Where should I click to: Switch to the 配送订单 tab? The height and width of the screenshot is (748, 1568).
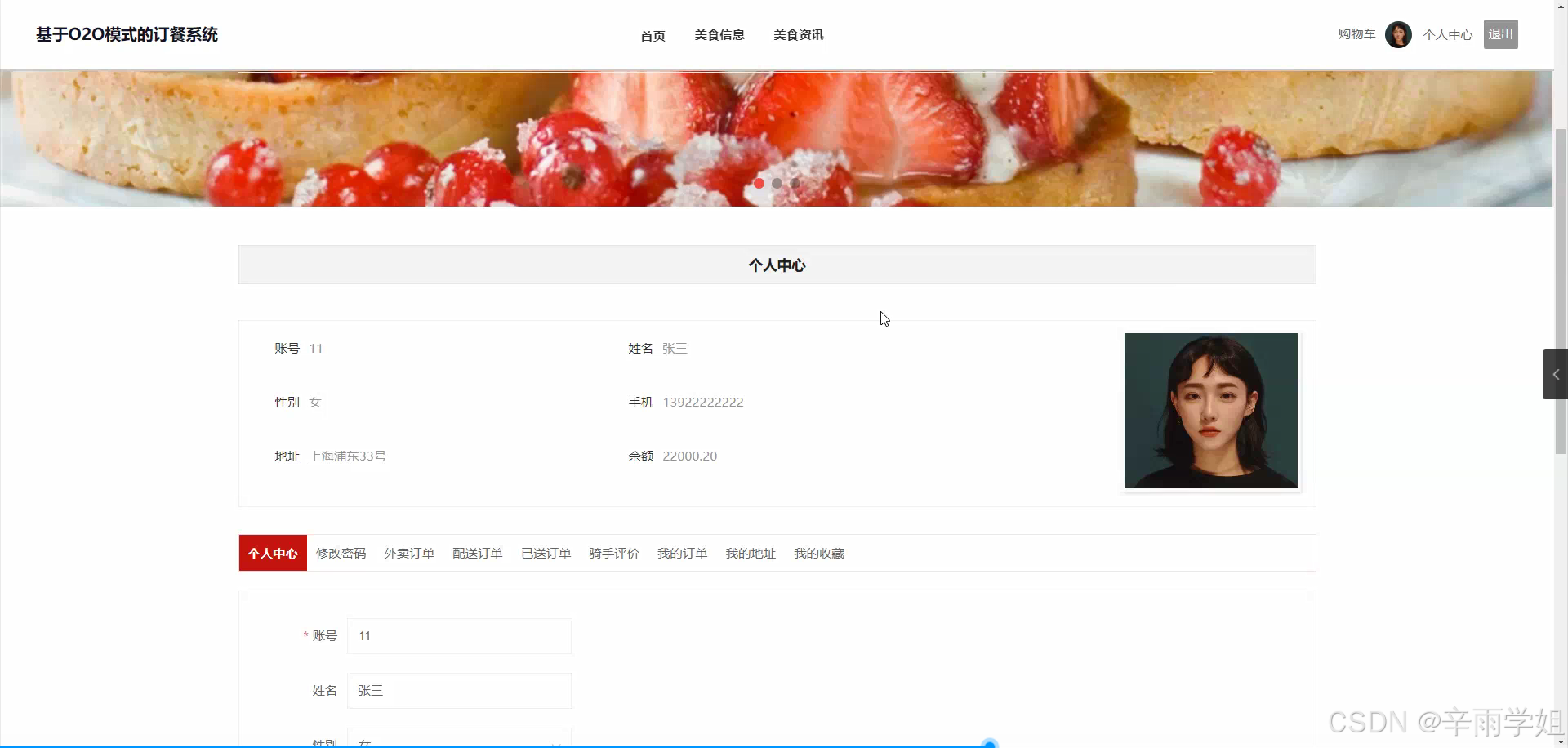[477, 553]
